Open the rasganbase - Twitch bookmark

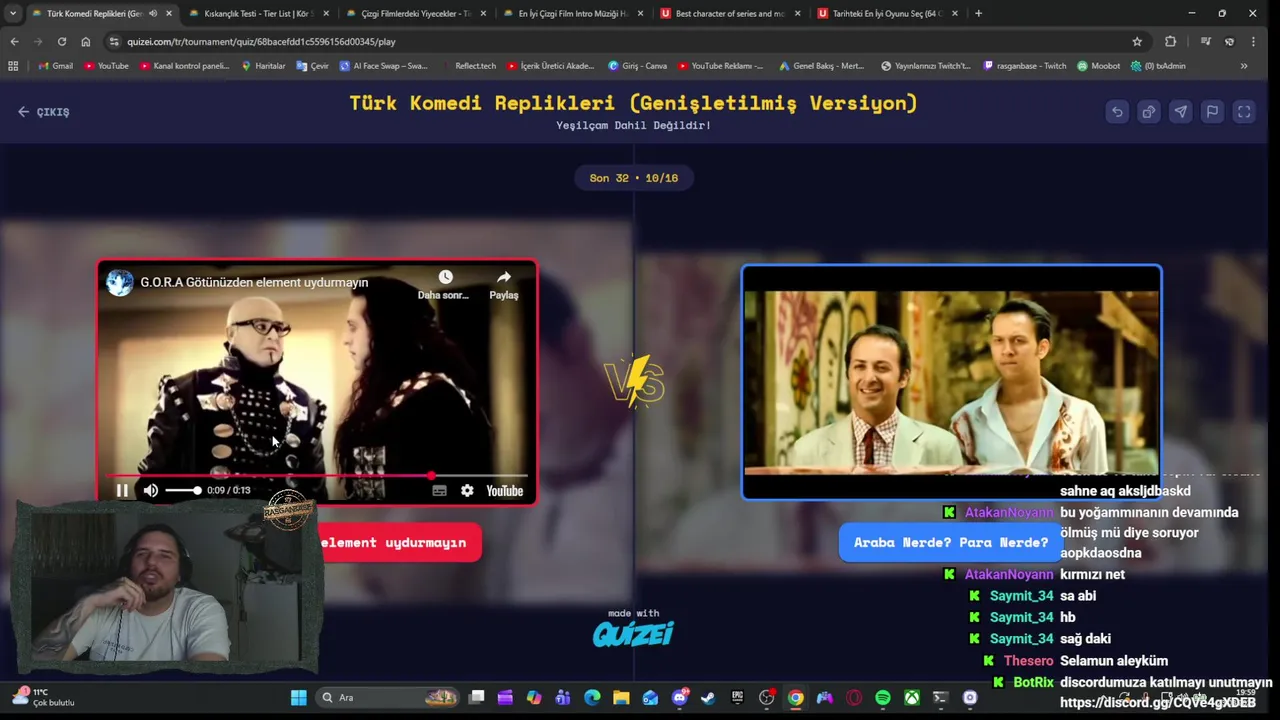pyautogui.click(x=1026, y=66)
